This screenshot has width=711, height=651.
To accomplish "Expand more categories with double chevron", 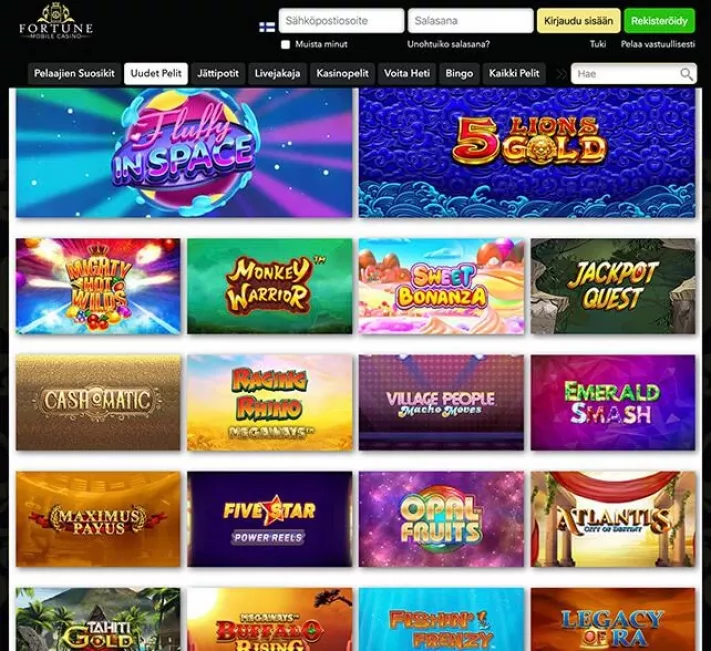I will [561, 74].
